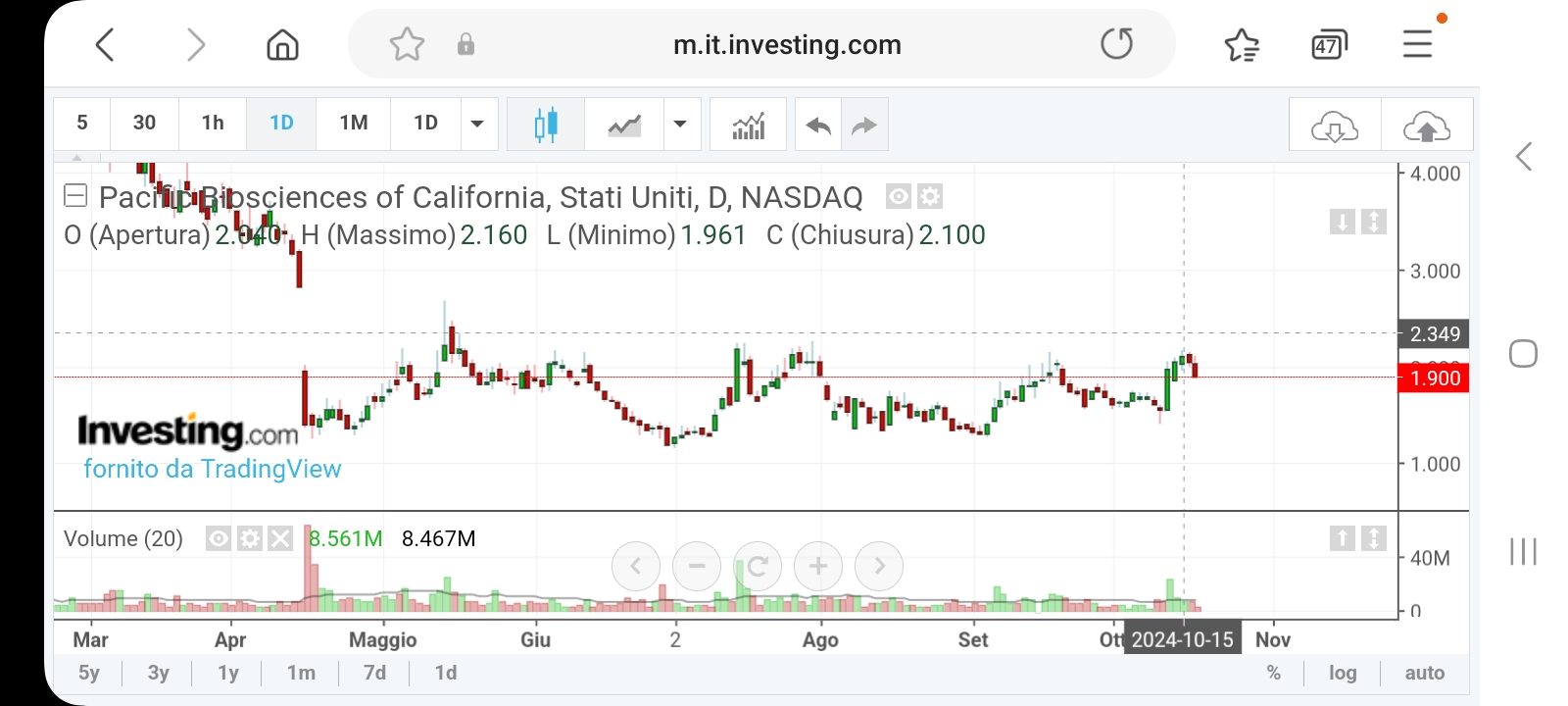Image resolution: width=1568 pixels, height=706 pixels.
Task: Click the red 1.900 price label
Action: point(1434,378)
